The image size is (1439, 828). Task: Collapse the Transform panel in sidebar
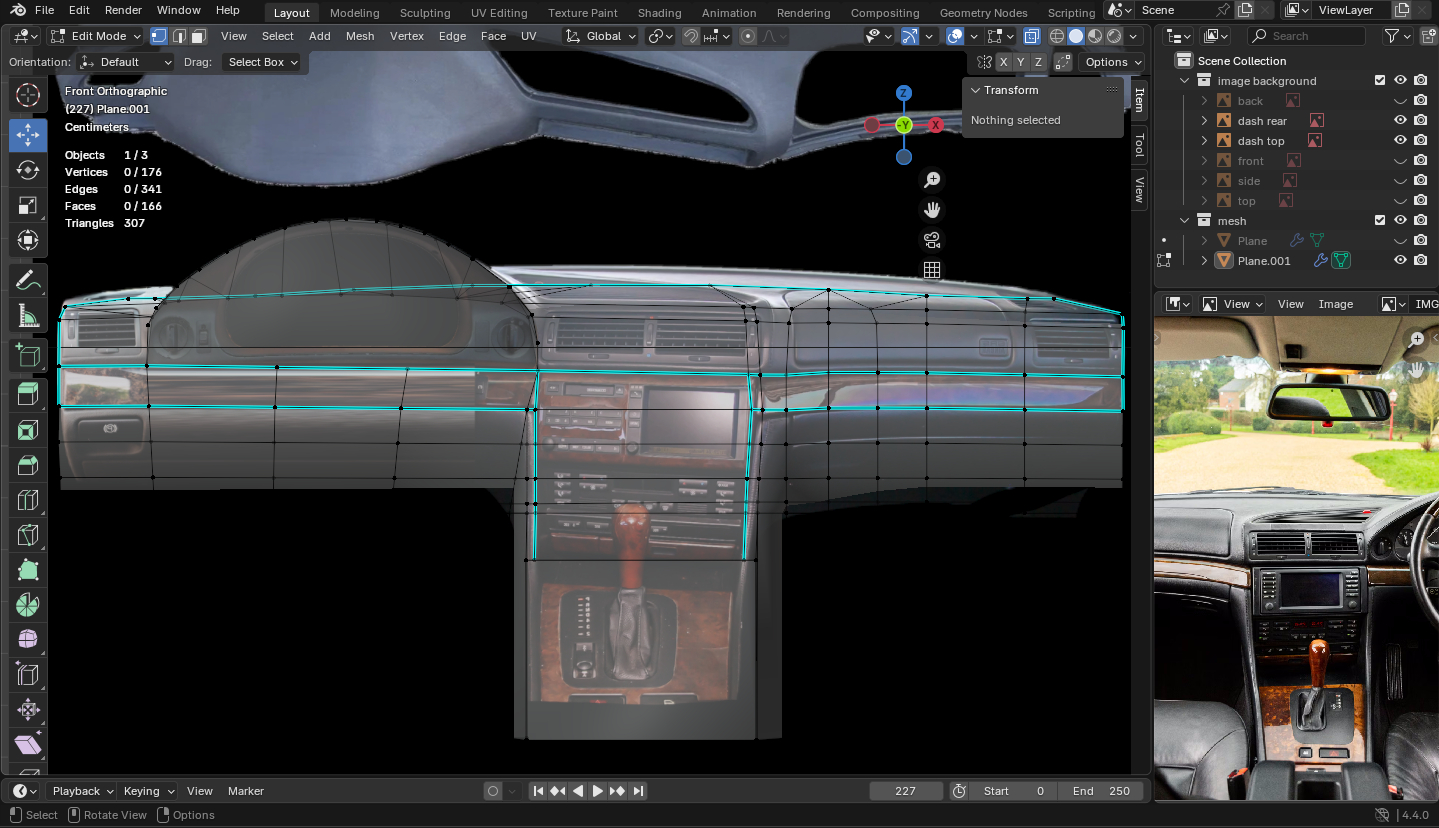point(976,90)
